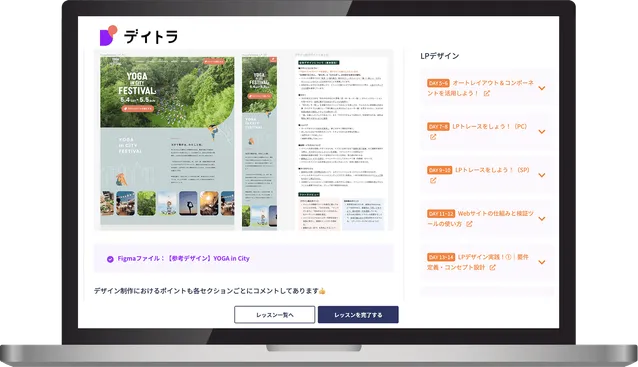Click the レッスンを完了する button
Viewport: 638px width, 367px height.
coord(358,315)
